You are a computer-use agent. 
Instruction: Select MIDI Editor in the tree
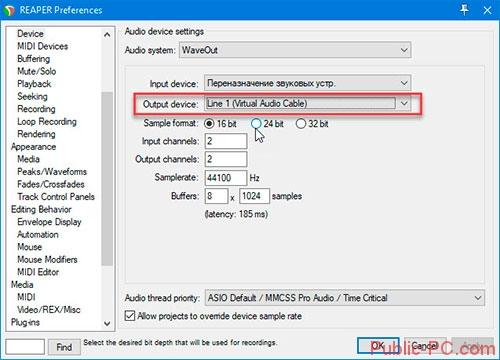tap(38, 272)
